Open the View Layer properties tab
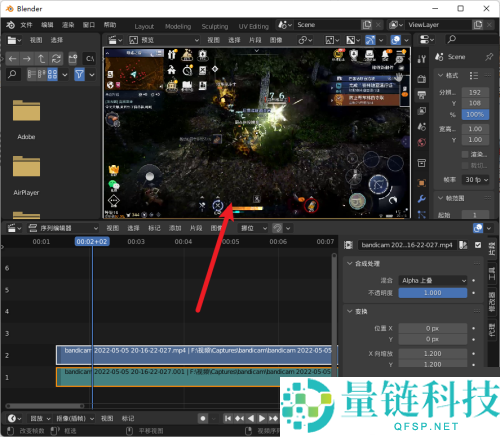Screen dimensions: 500x437 click(422, 111)
